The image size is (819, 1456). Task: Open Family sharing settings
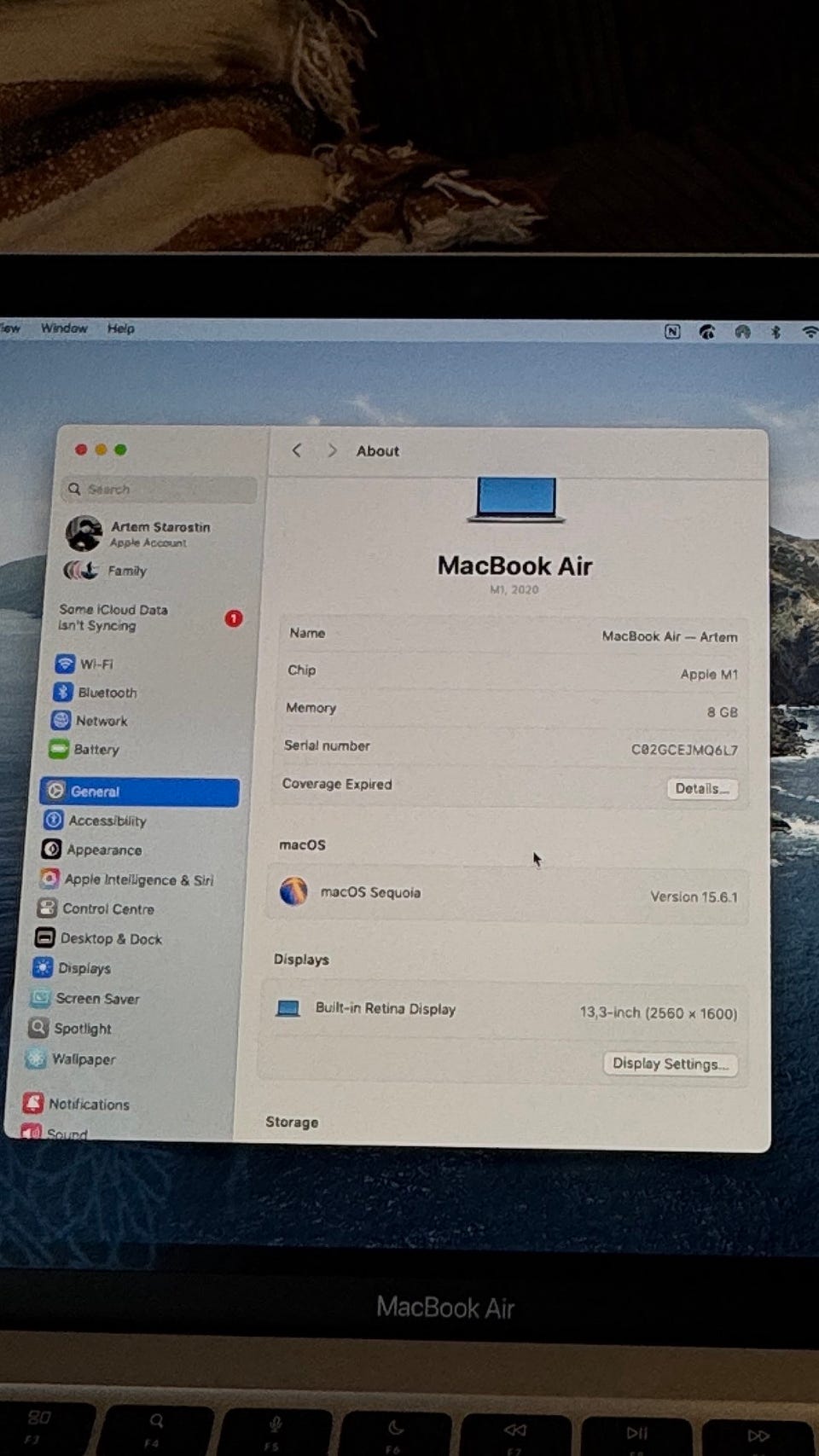click(105, 571)
